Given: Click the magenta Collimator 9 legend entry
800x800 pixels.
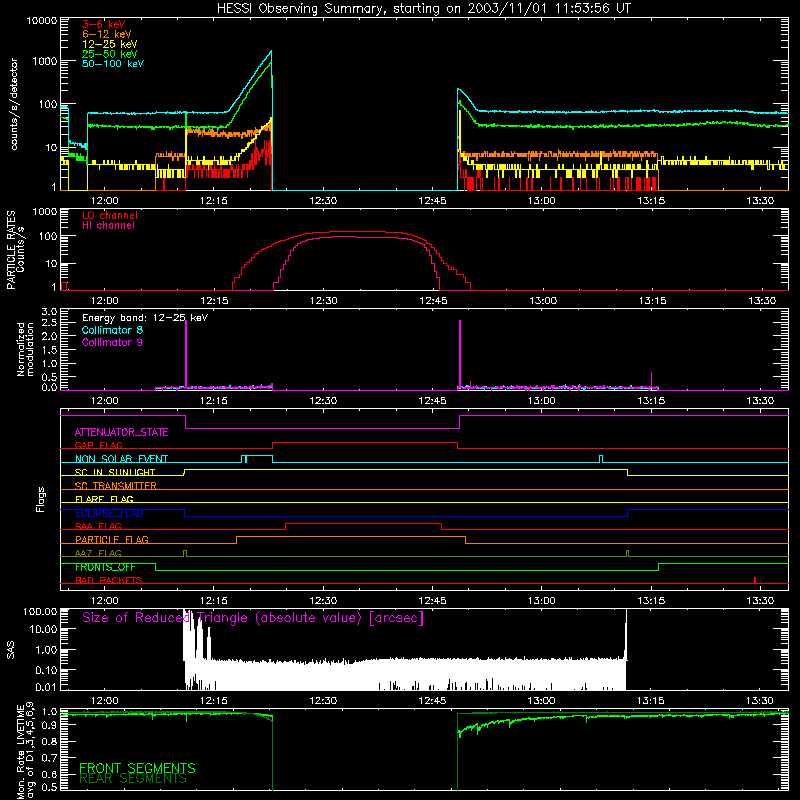Looking at the screenshot, I should click(x=112, y=342).
